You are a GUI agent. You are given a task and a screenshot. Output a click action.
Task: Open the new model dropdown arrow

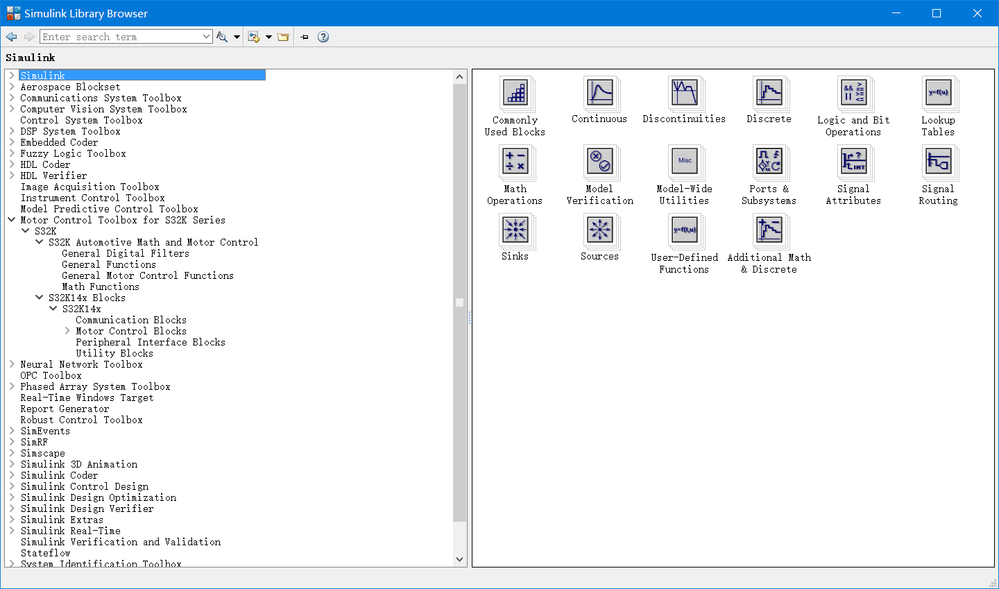tap(269, 37)
